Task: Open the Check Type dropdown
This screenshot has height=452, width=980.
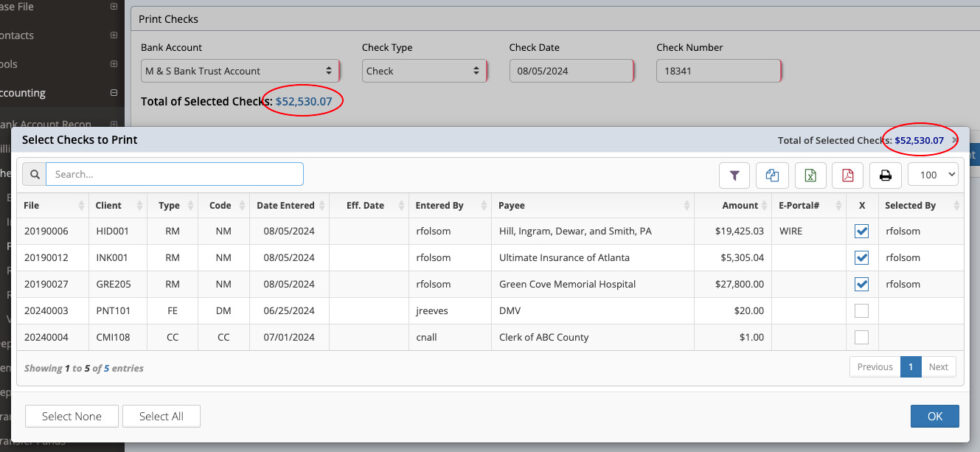Action: pyautogui.click(x=424, y=71)
